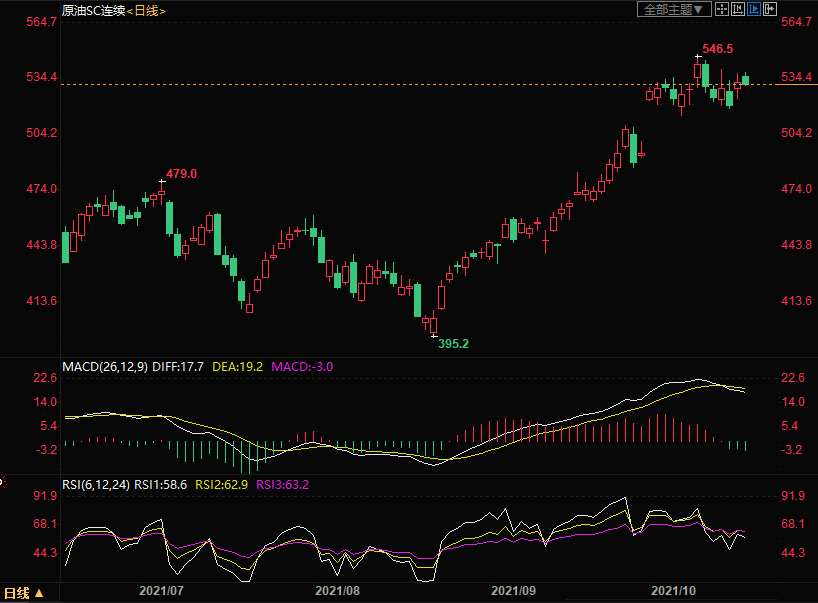Click the 2021/08 date on timeline
The image size is (818, 603).
(337, 590)
